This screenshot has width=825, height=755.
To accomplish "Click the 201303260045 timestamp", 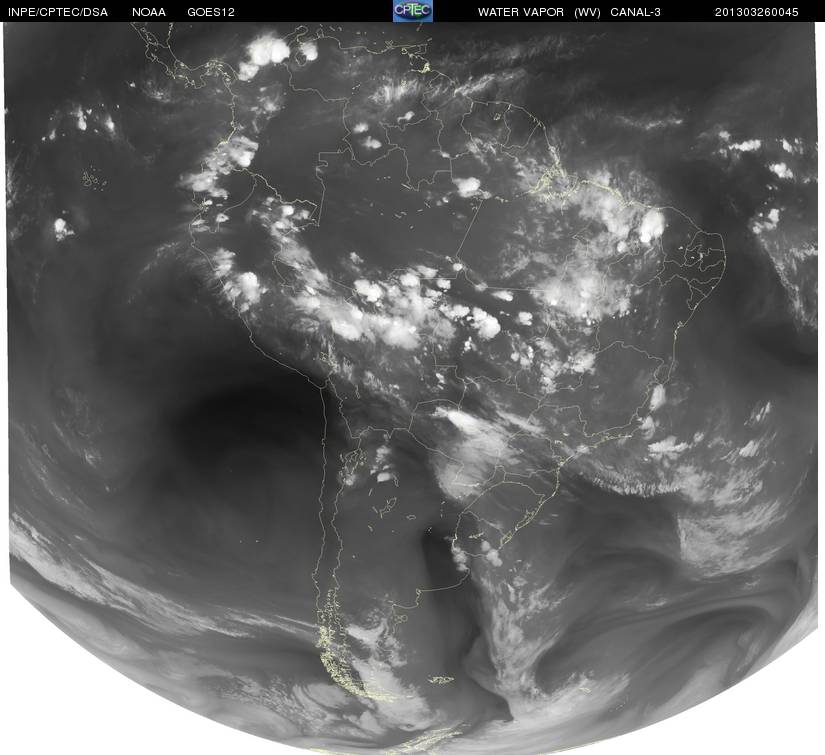I will [x=757, y=12].
